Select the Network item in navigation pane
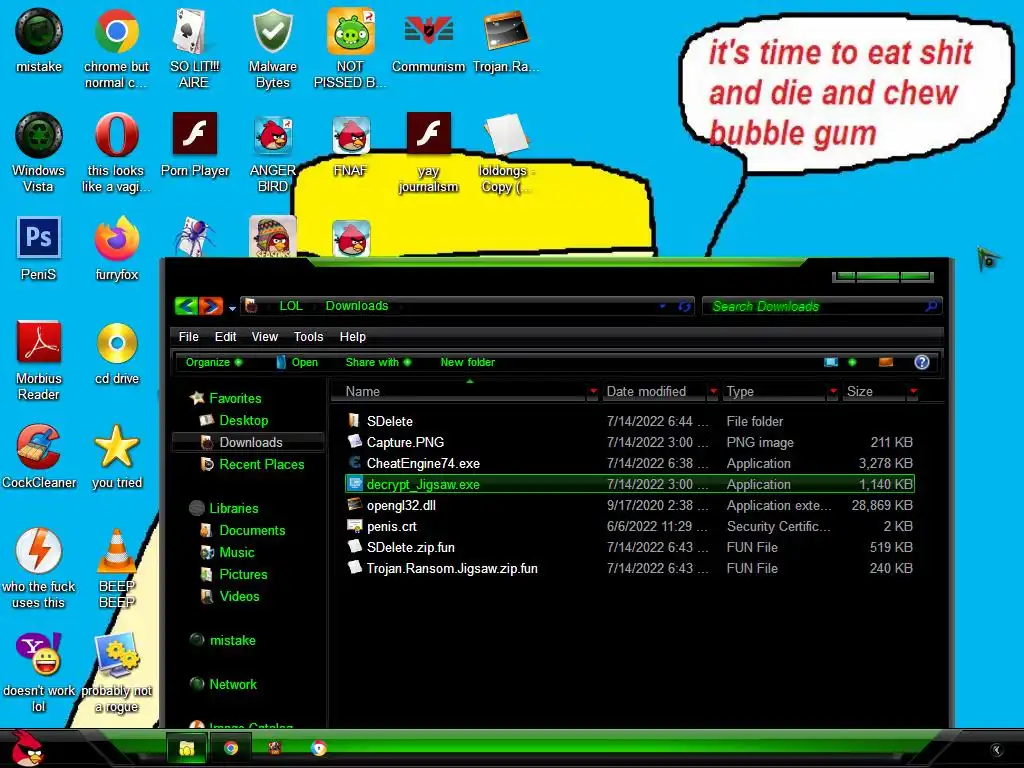This screenshot has height=768, width=1024. 232,684
